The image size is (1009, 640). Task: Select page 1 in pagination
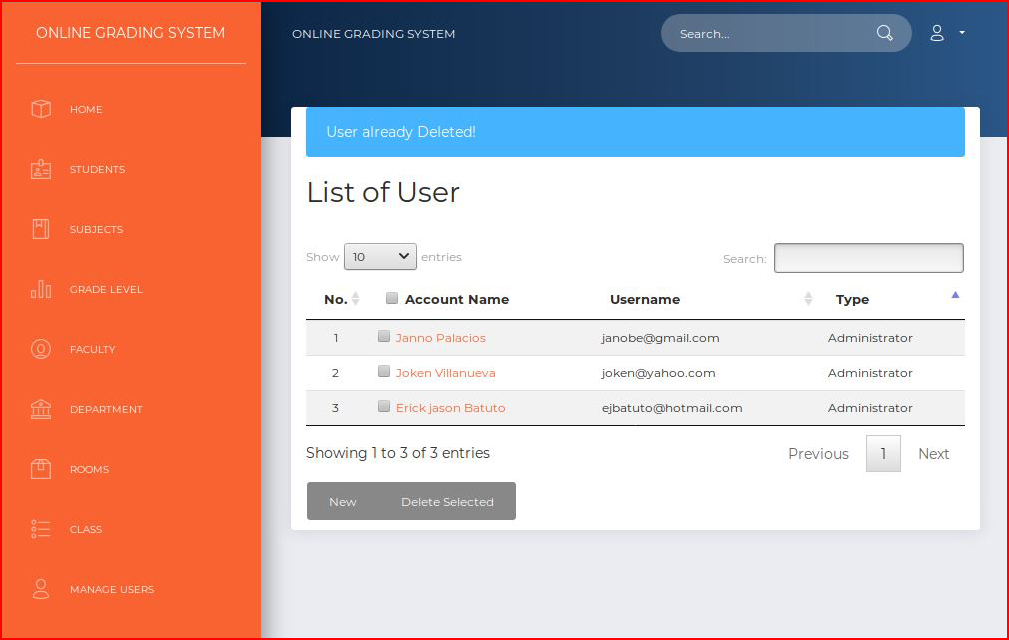point(883,453)
